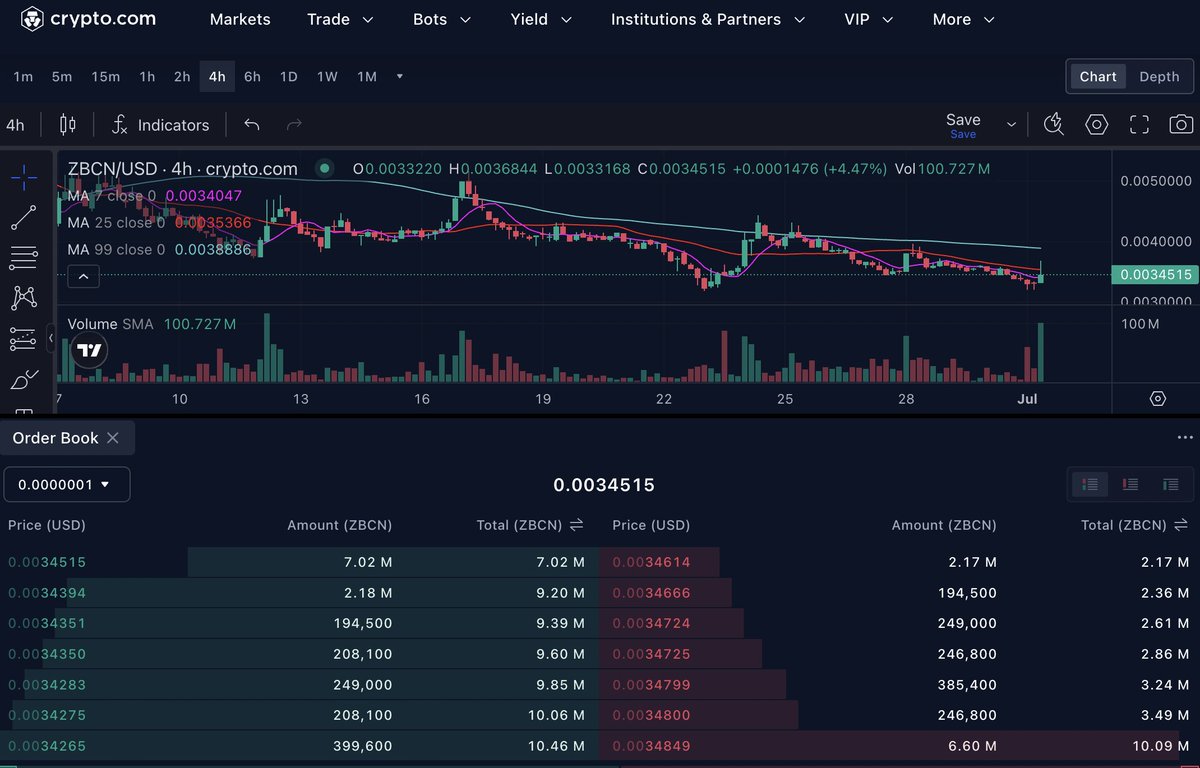Take a chart snapshot with camera icon

1181,124
